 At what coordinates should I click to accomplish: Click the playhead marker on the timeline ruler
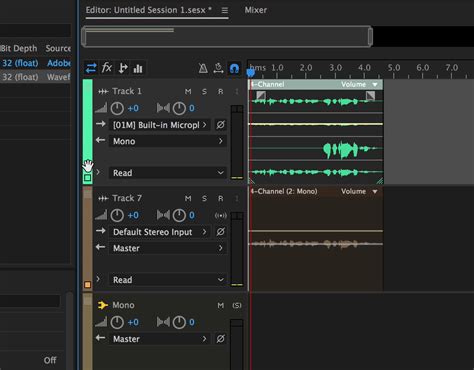250,72
